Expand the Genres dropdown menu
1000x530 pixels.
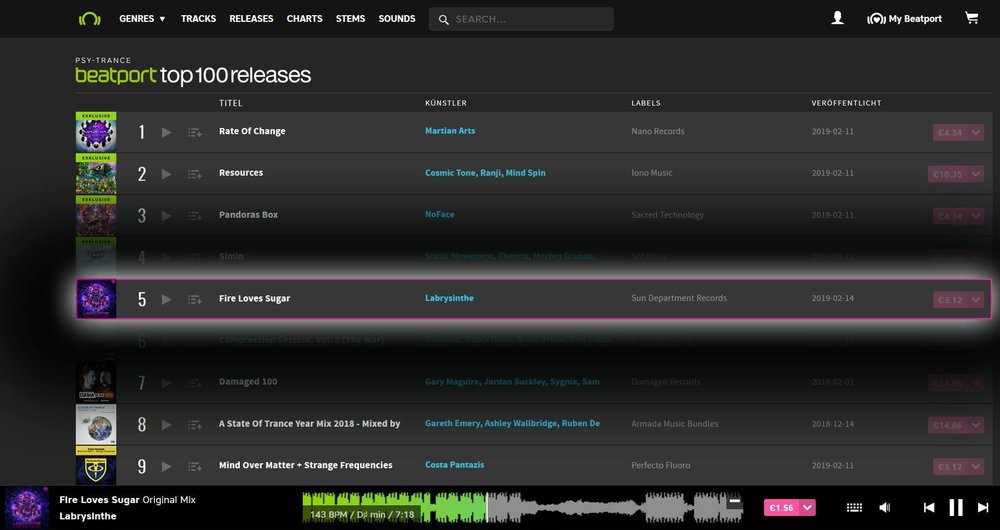click(x=142, y=19)
